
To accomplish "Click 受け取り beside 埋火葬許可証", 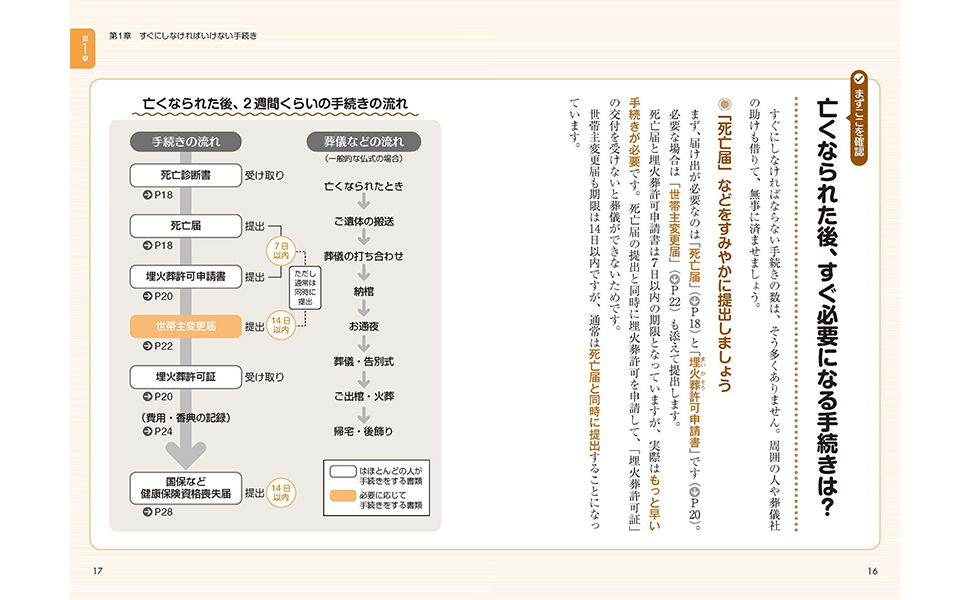I will [264, 377].
